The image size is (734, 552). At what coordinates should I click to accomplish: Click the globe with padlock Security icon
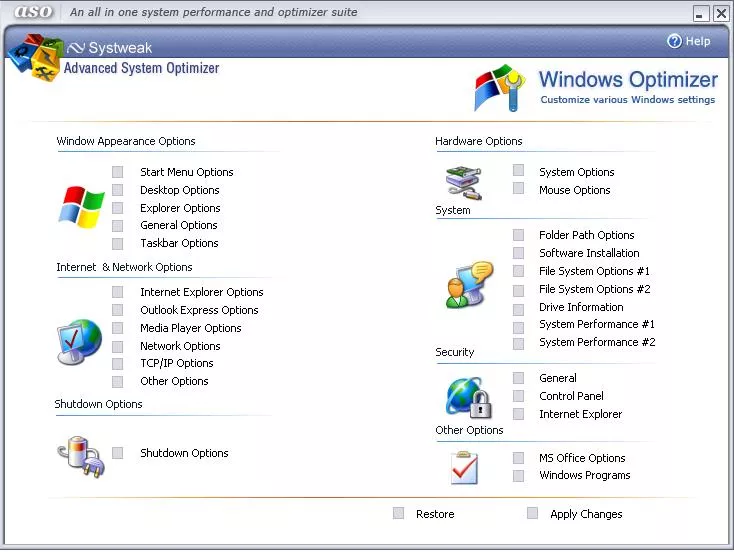469,397
